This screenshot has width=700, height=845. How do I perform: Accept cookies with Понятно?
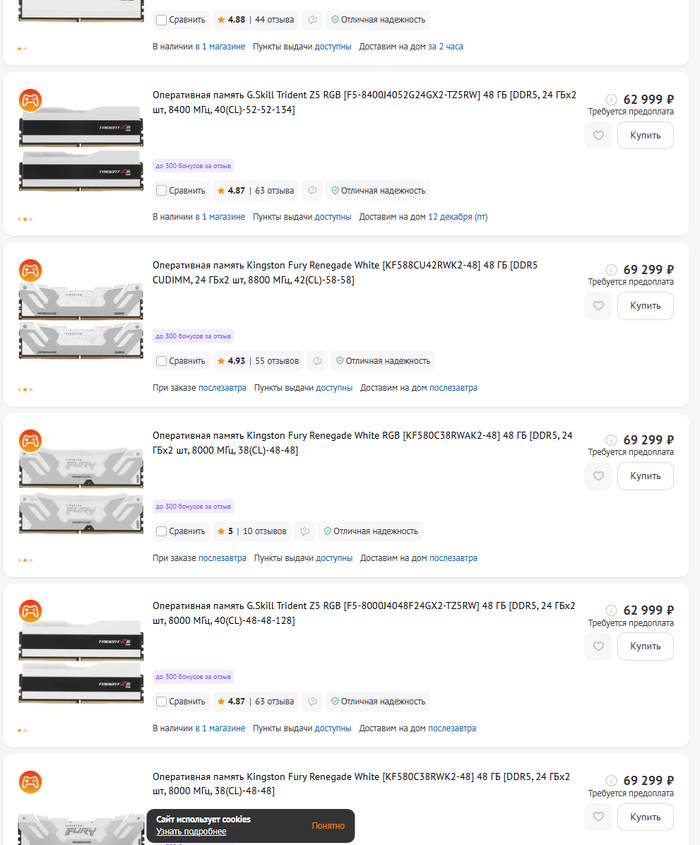pos(328,826)
